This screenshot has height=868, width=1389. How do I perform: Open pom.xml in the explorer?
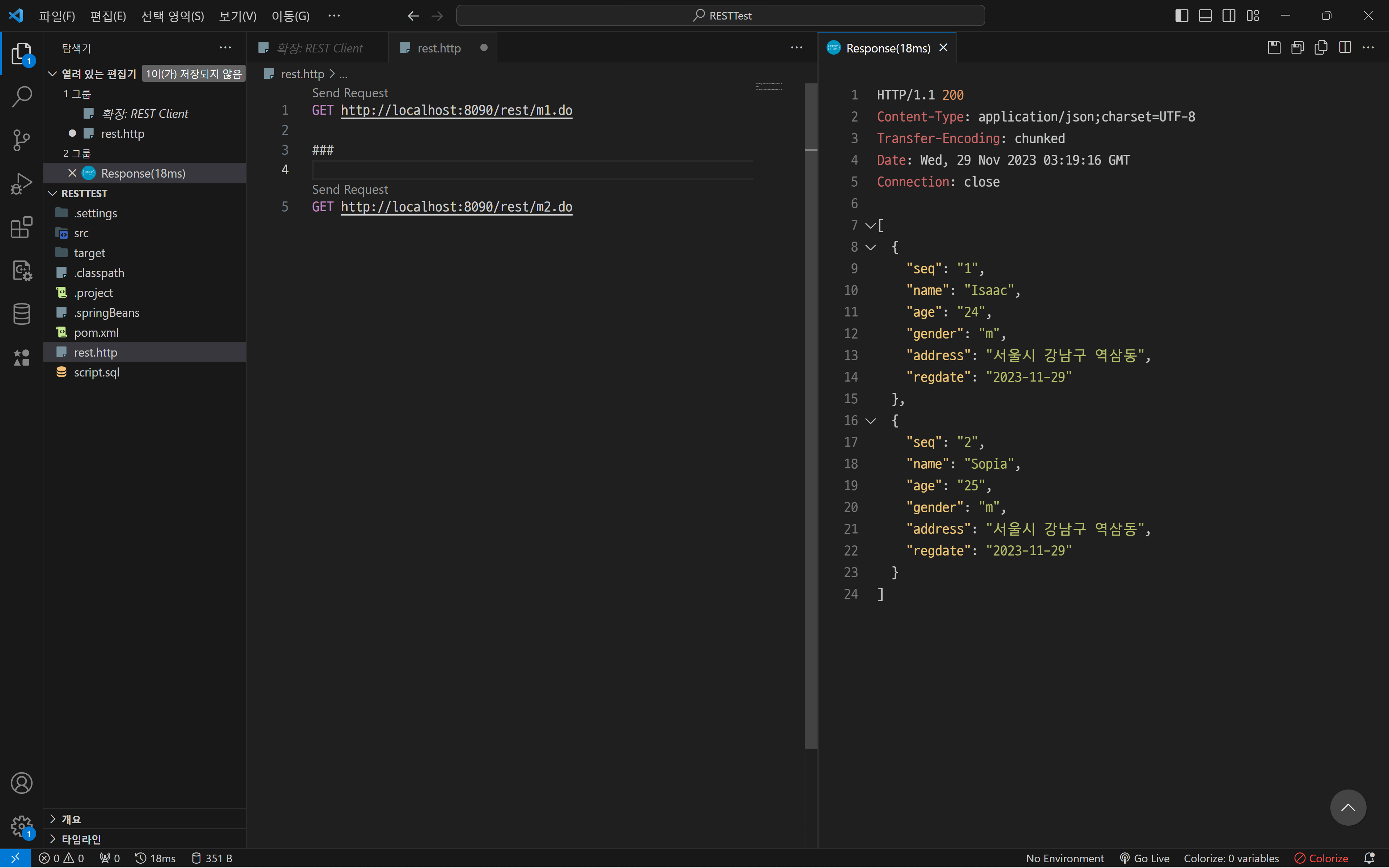(x=97, y=332)
